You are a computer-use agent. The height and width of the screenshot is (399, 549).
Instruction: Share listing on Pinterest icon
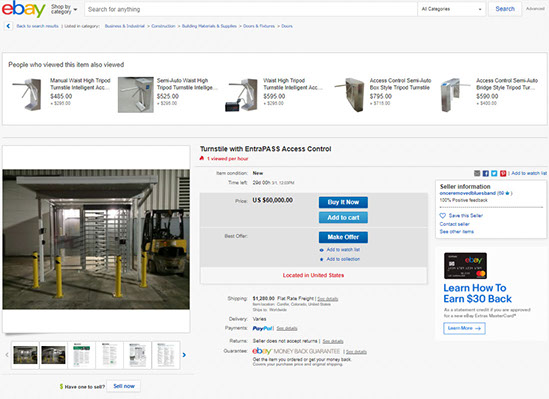click(x=503, y=173)
